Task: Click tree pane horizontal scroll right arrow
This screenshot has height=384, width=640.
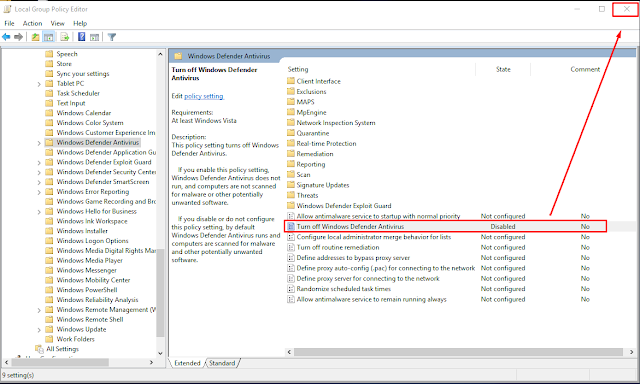Action: [151, 362]
